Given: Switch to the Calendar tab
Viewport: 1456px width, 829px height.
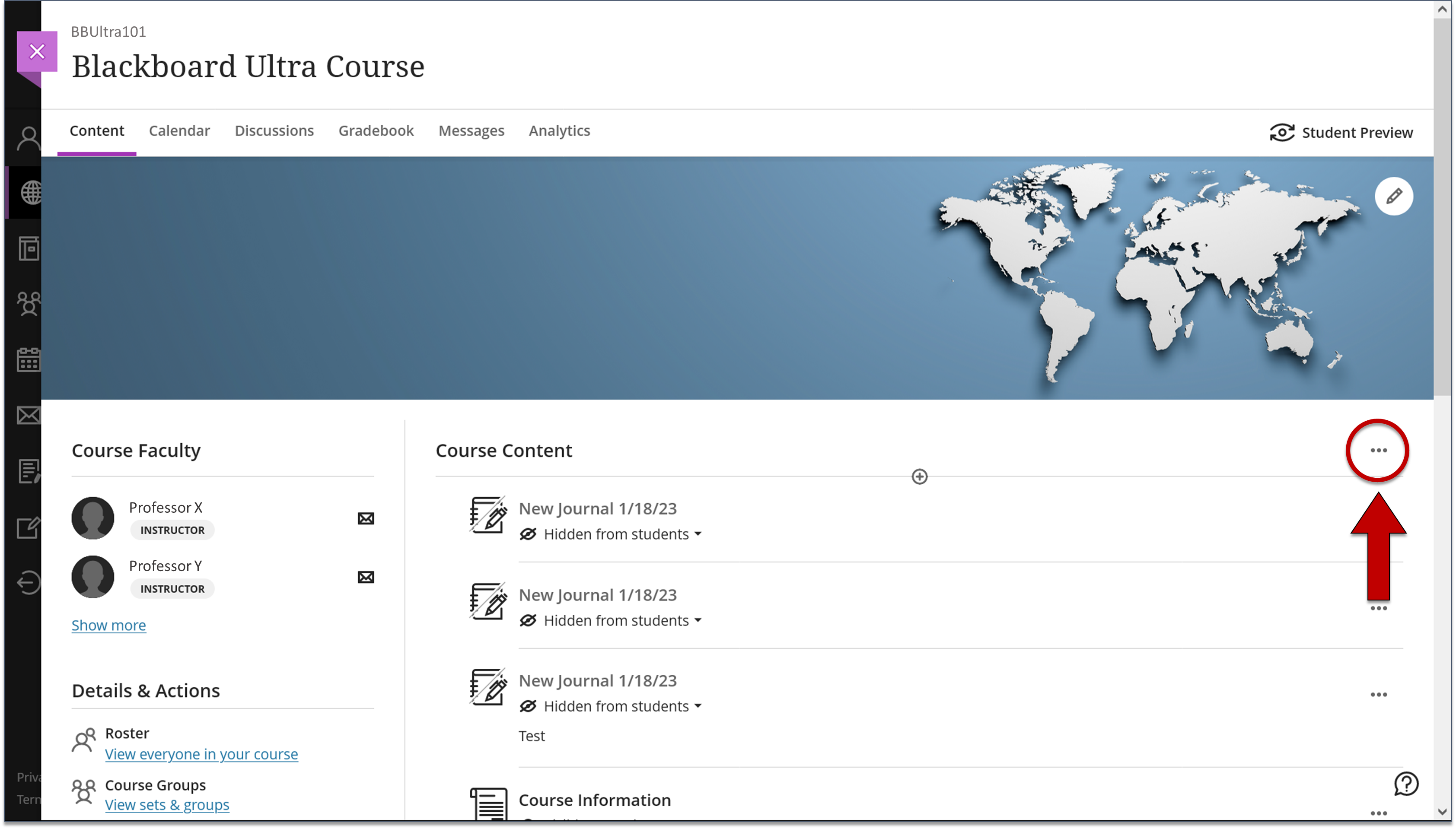Looking at the screenshot, I should coord(179,131).
